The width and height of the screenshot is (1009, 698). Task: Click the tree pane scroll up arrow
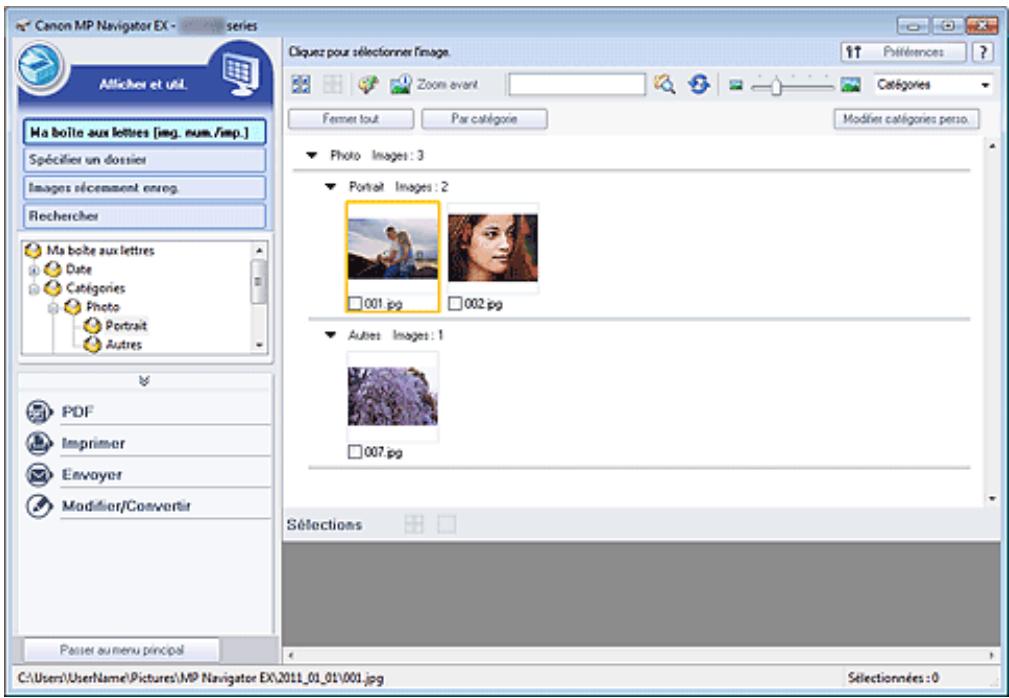pyautogui.click(x=259, y=250)
